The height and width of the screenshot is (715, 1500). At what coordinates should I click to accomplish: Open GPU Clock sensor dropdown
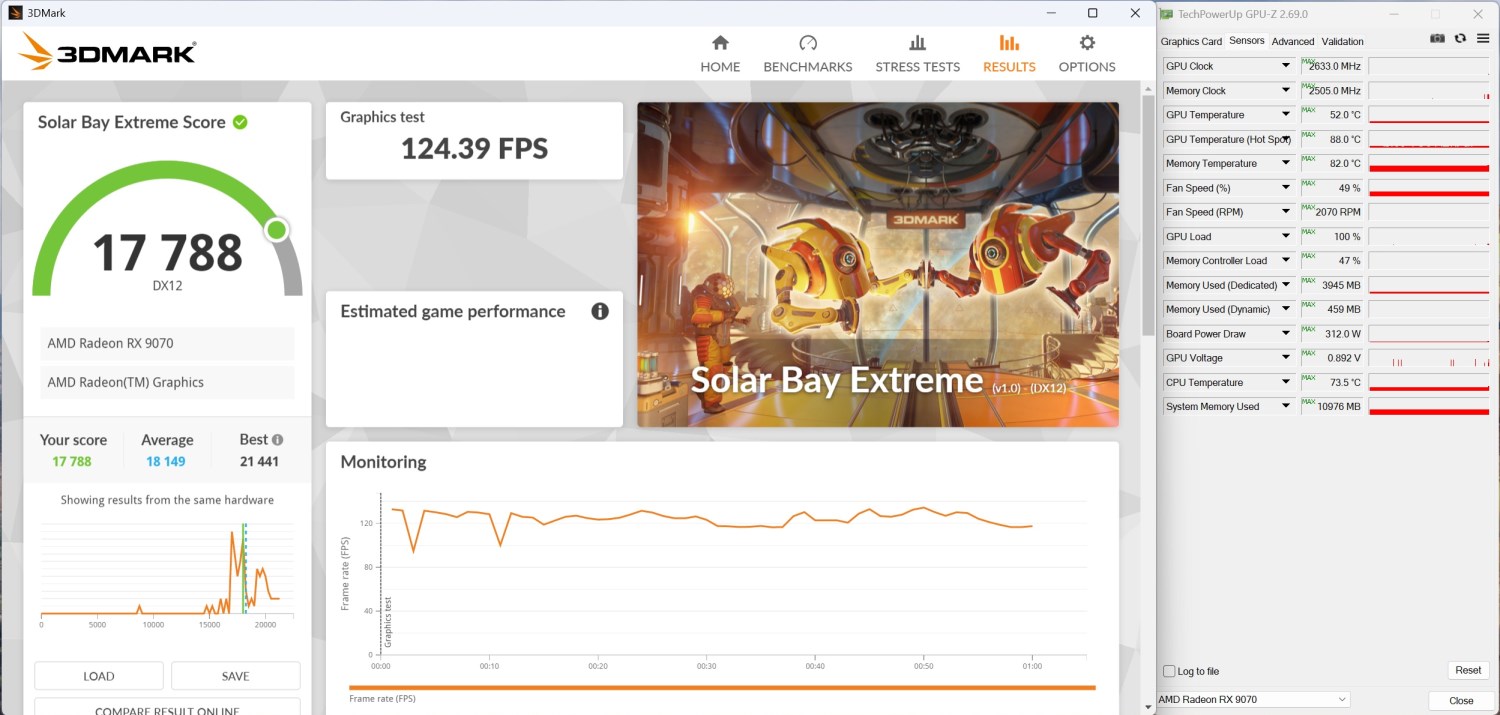coord(1286,66)
